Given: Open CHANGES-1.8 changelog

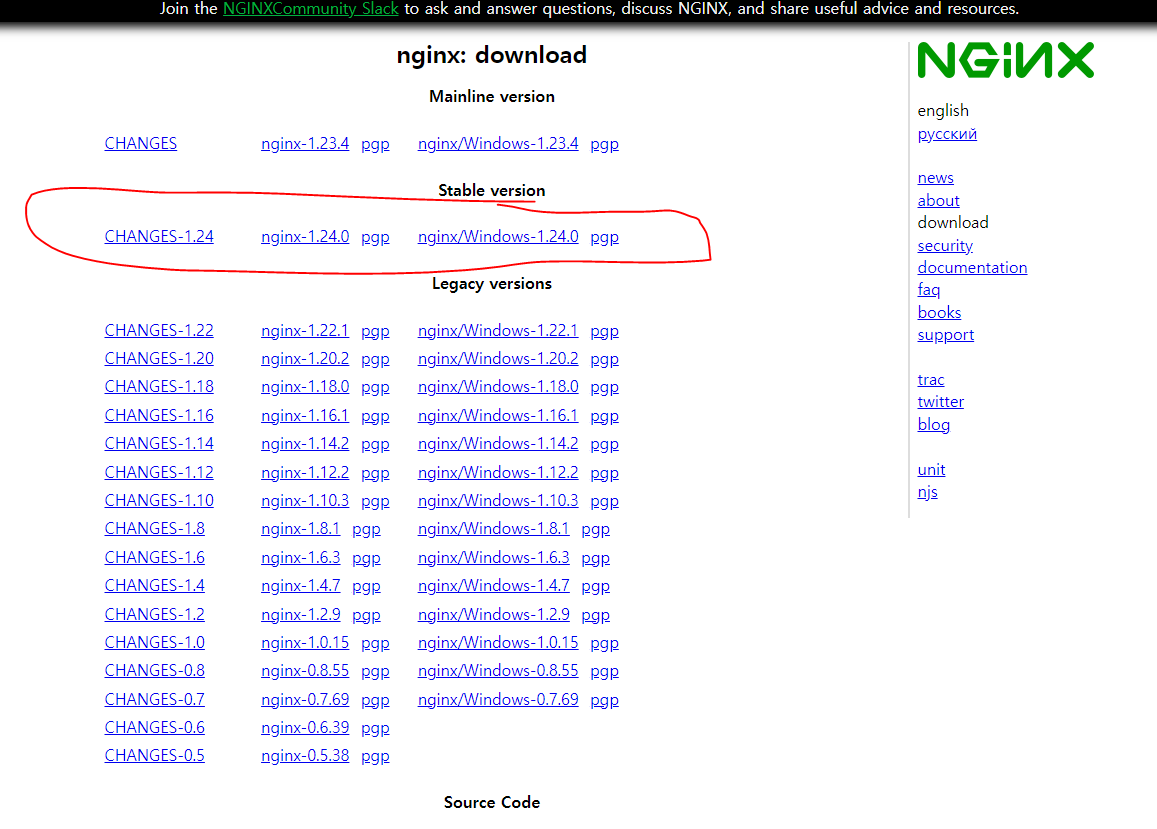Looking at the screenshot, I should (155, 528).
